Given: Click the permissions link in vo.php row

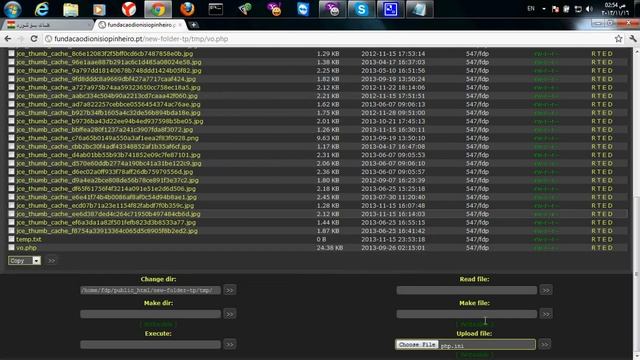Looking at the screenshot, I should [546, 248].
